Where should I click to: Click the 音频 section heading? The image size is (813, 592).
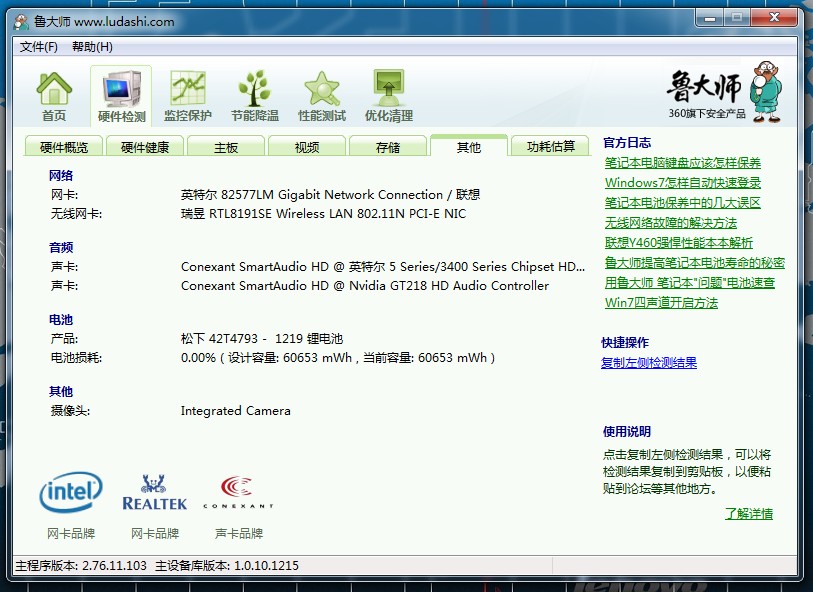61,248
